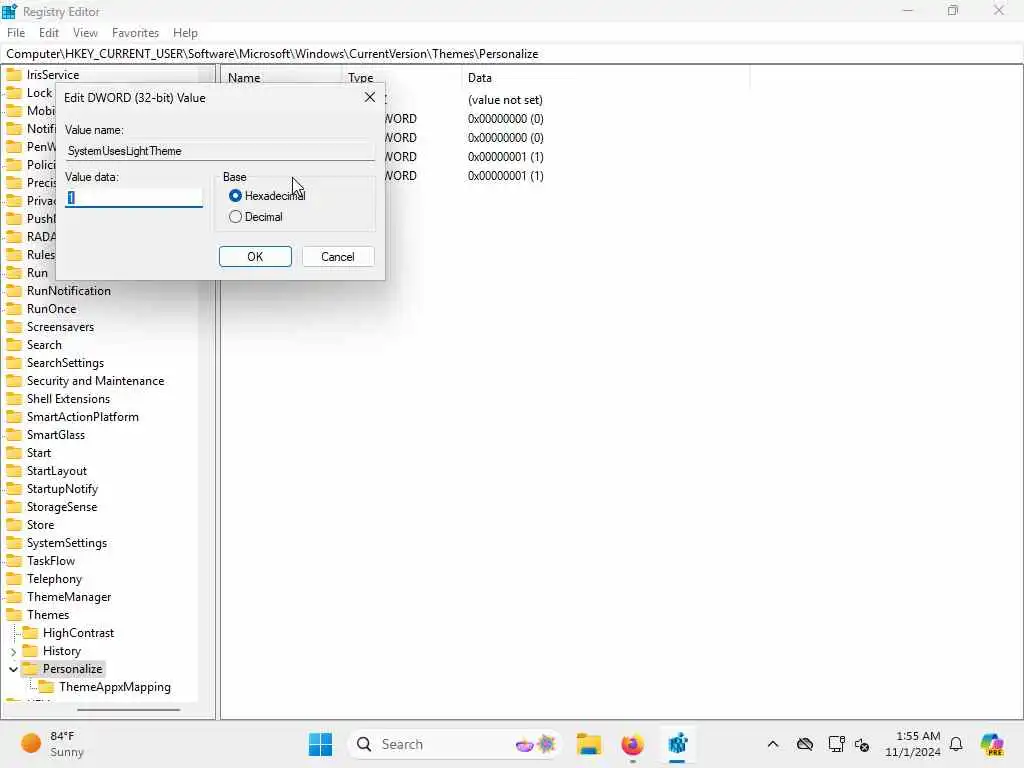Click the Value data input field
This screenshot has width=1024, height=768.
134,197
